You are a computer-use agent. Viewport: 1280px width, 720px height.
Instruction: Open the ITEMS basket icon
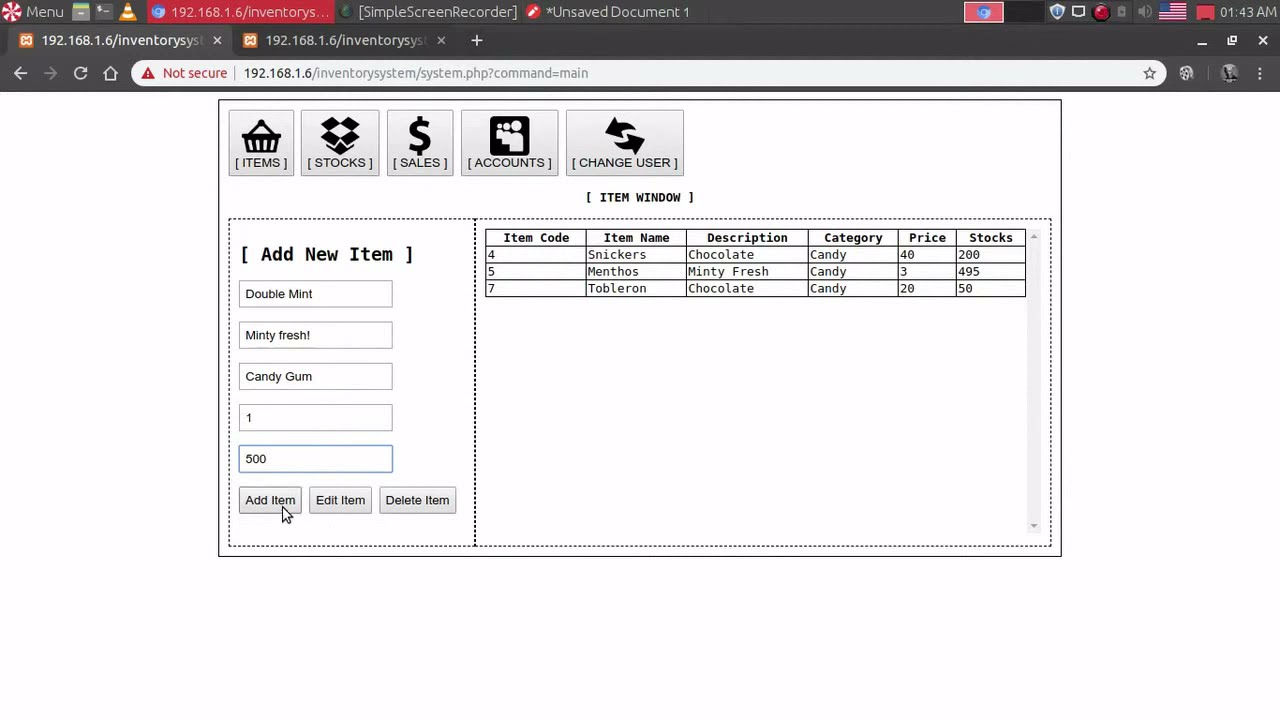click(x=261, y=143)
